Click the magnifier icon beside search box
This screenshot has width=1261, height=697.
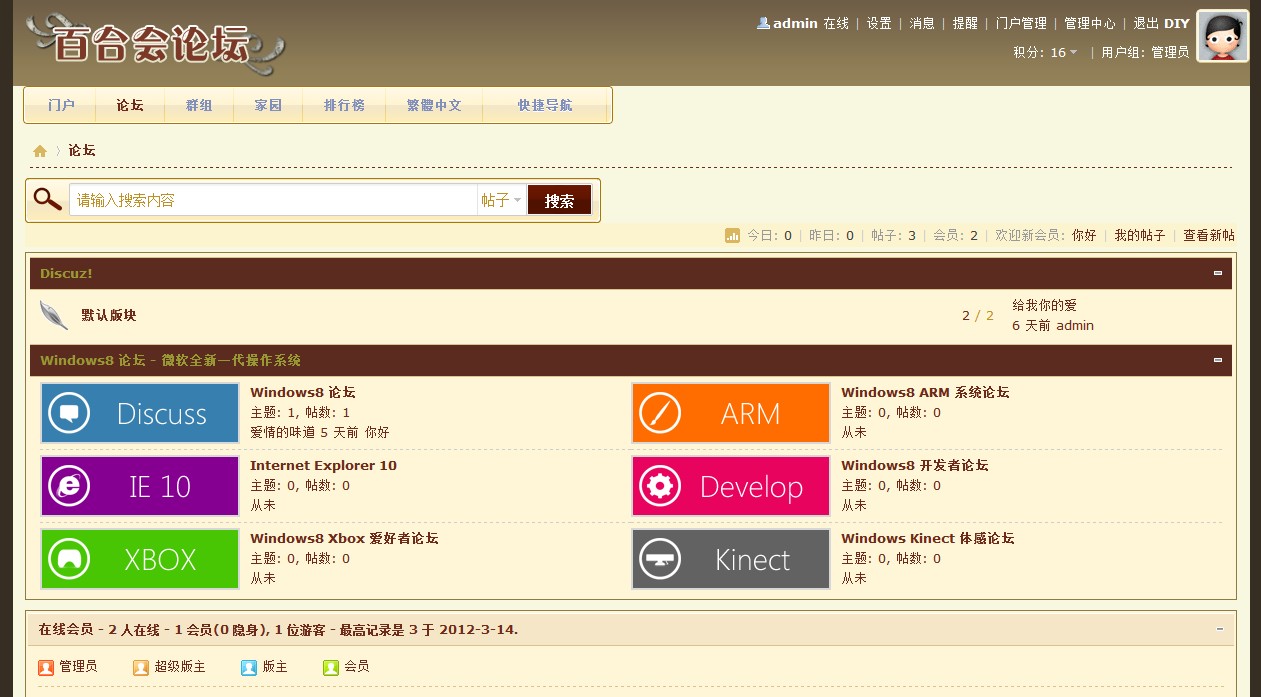[47, 199]
